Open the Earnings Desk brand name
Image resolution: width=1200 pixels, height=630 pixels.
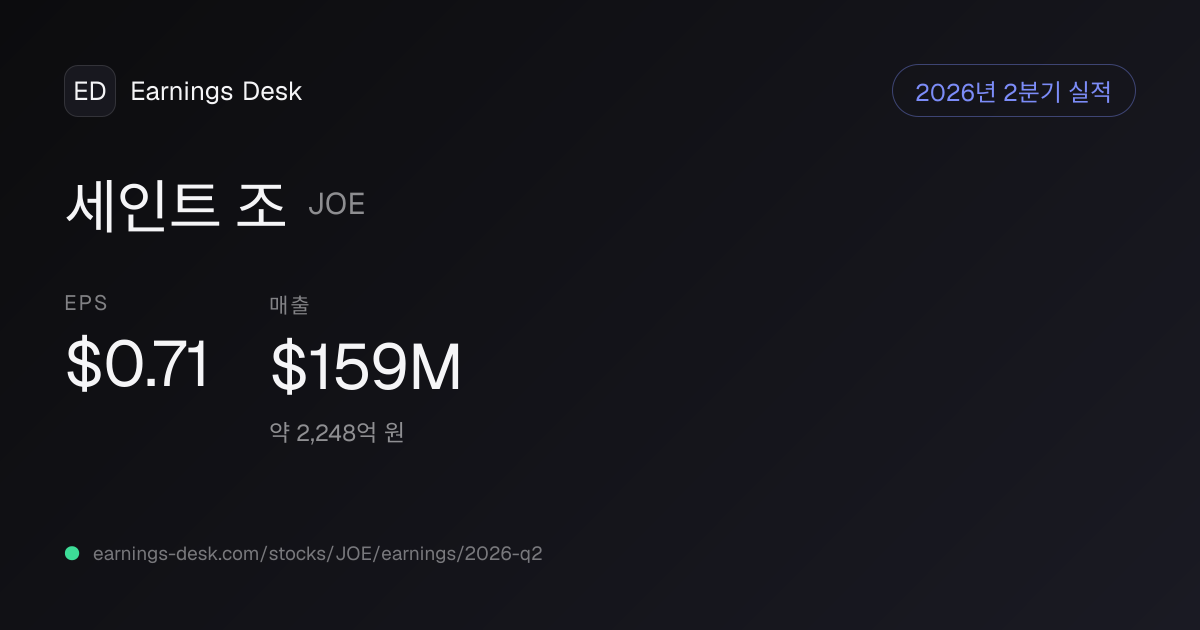(x=216, y=91)
